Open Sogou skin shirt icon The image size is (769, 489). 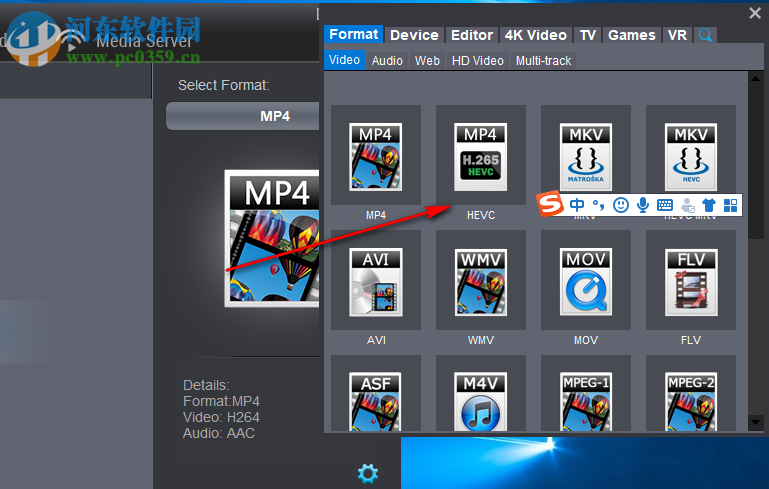[709, 205]
